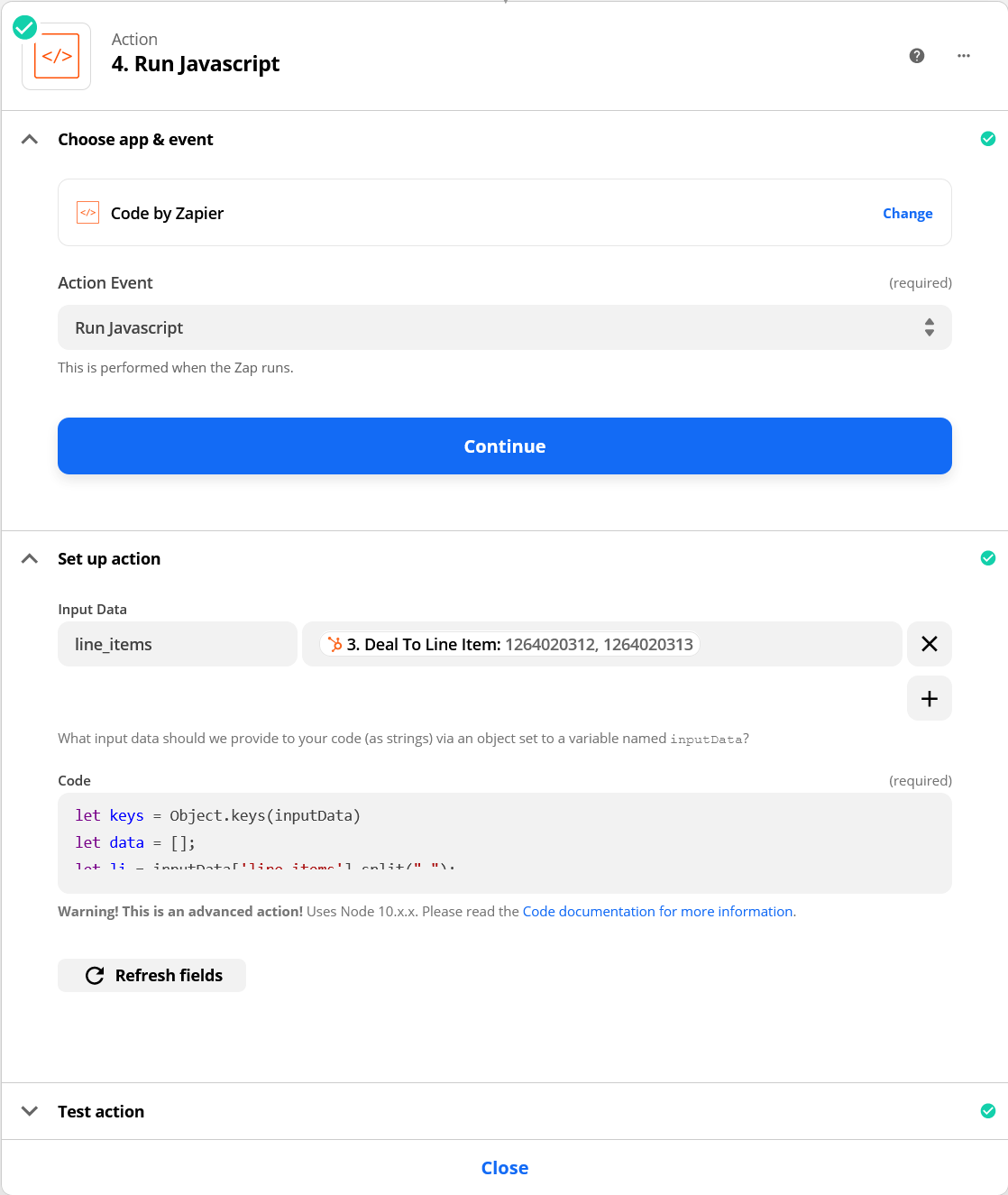Collapse the Choose app & event section

tap(30, 139)
